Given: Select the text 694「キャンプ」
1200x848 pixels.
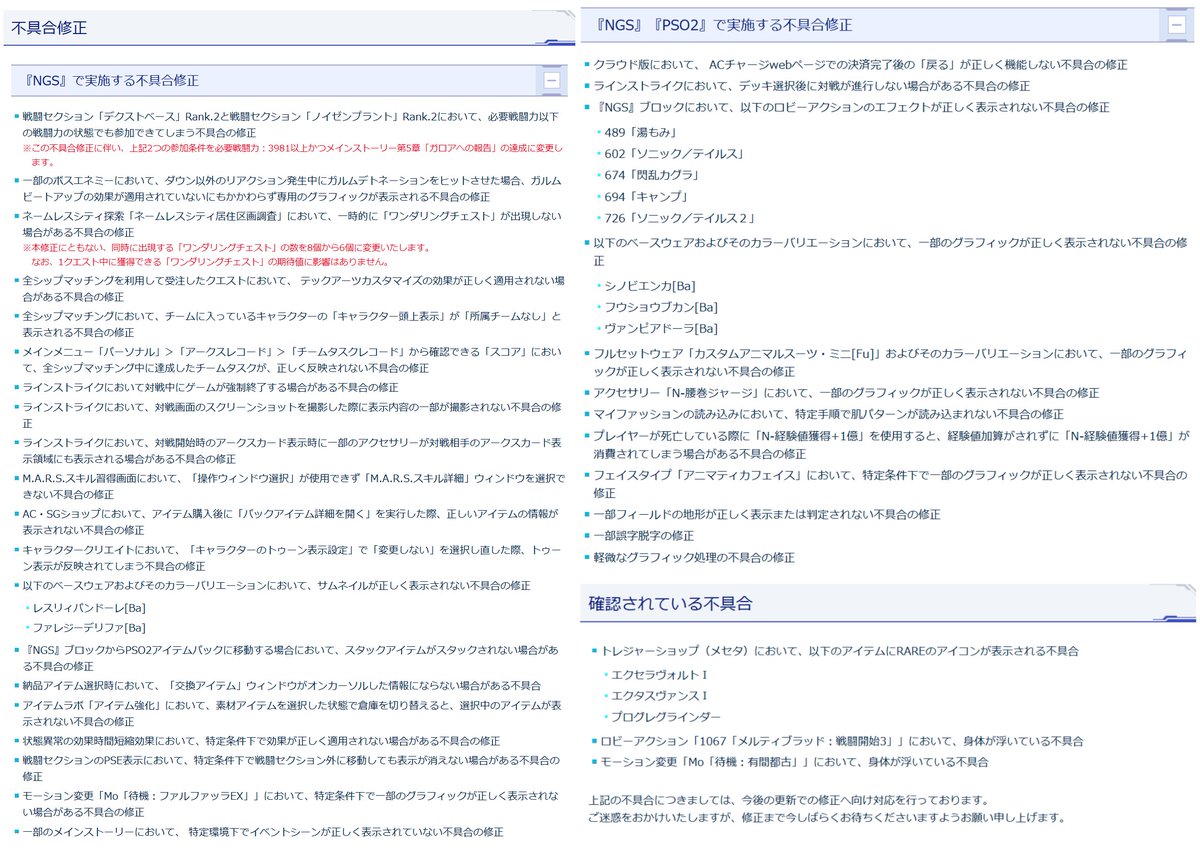Looking at the screenshot, I should (647, 196).
